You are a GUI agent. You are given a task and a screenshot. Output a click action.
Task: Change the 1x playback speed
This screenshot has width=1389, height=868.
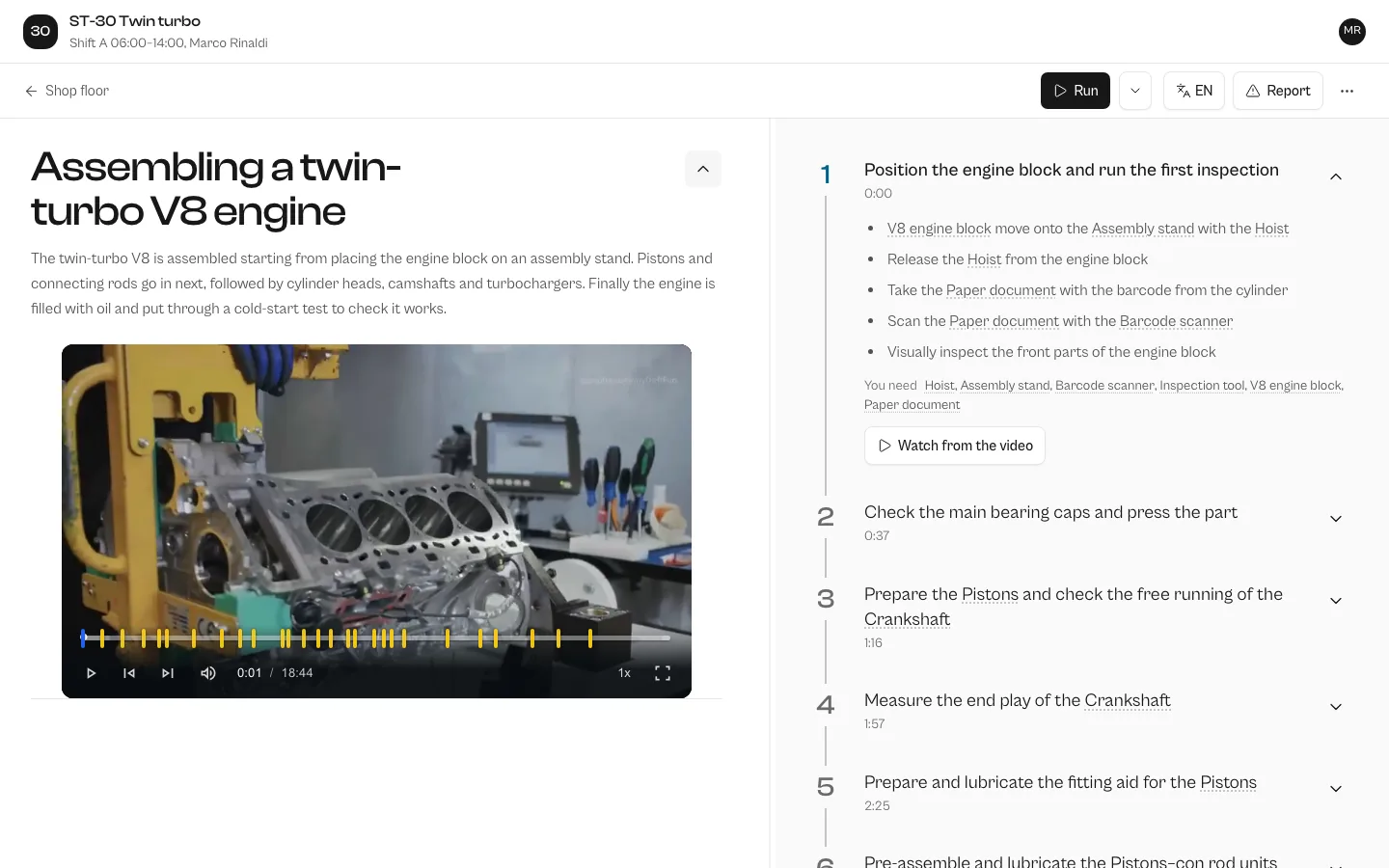point(624,673)
